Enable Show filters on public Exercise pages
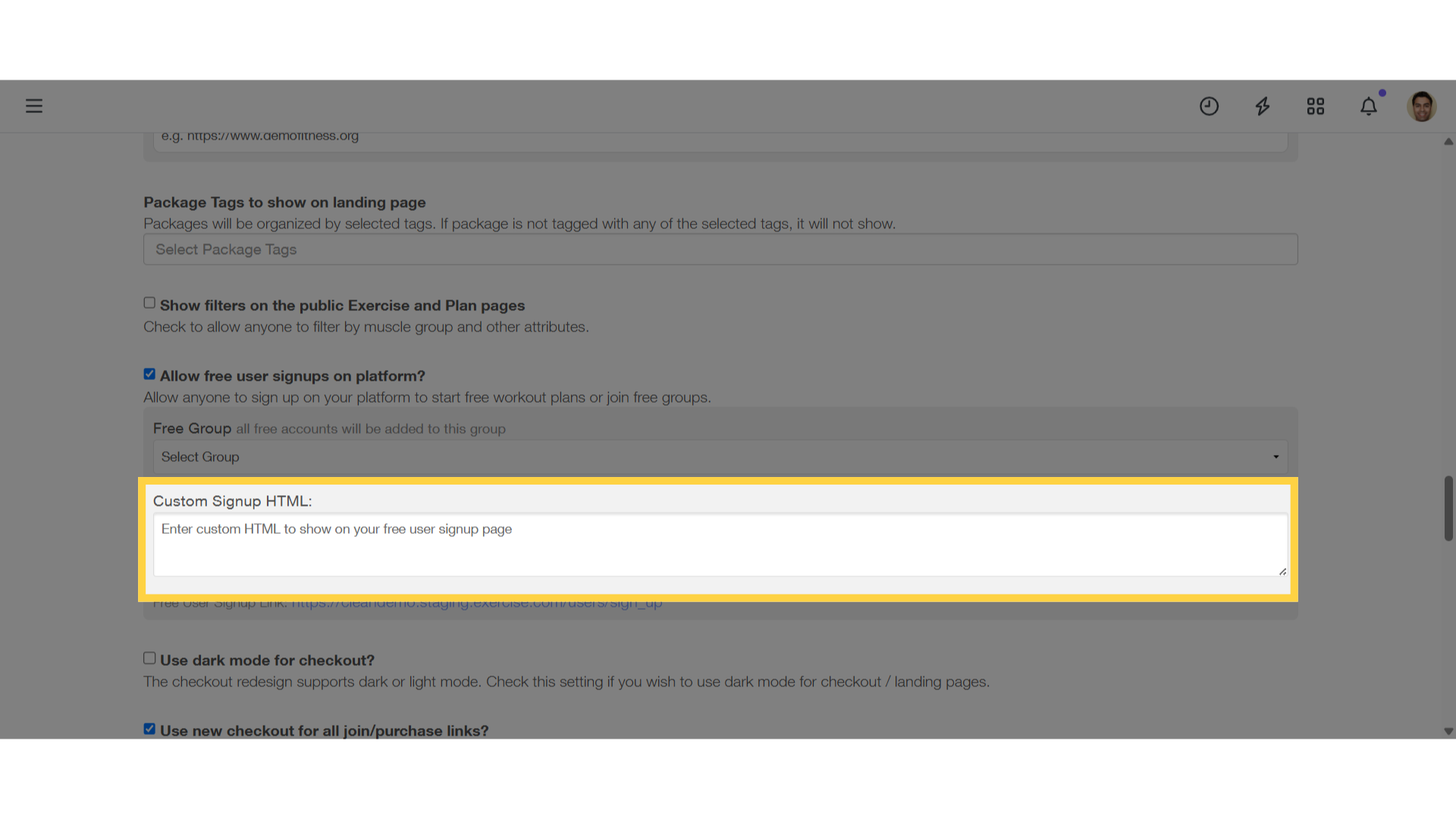Image resolution: width=1456 pixels, height=819 pixels. click(x=149, y=303)
